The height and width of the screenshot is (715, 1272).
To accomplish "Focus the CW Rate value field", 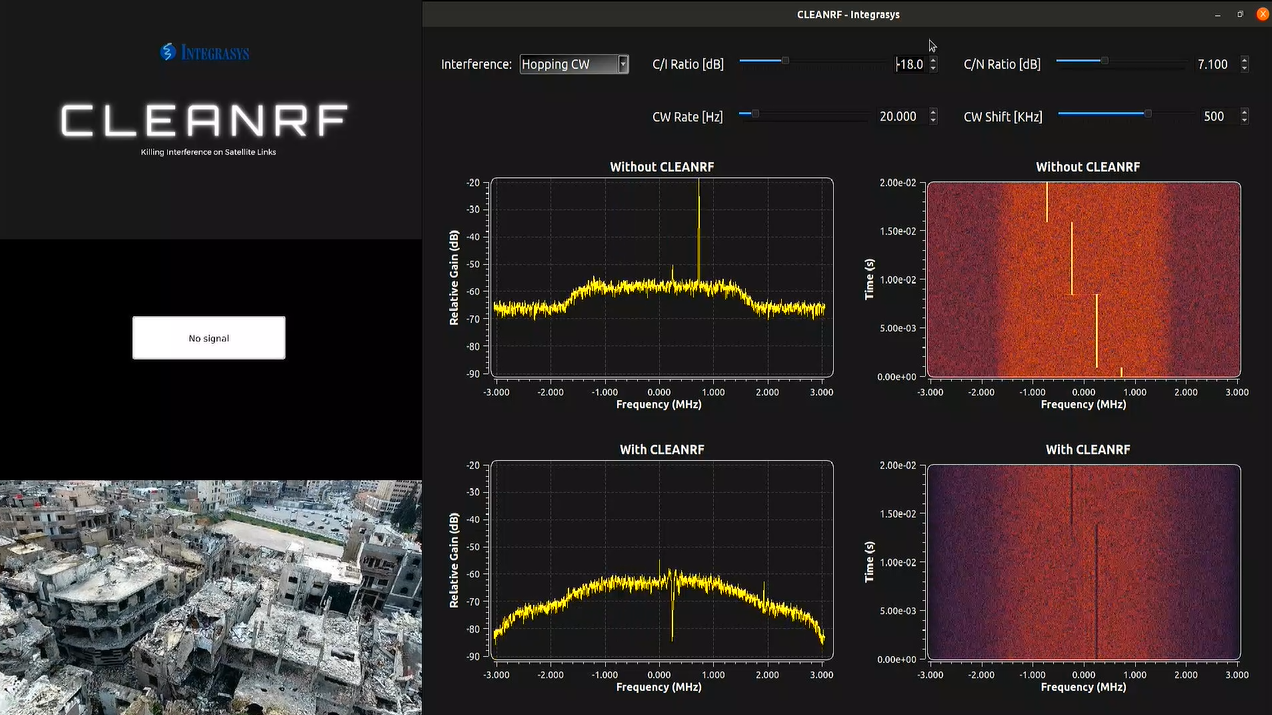I will pyautogui.click(x=897, y=116).
